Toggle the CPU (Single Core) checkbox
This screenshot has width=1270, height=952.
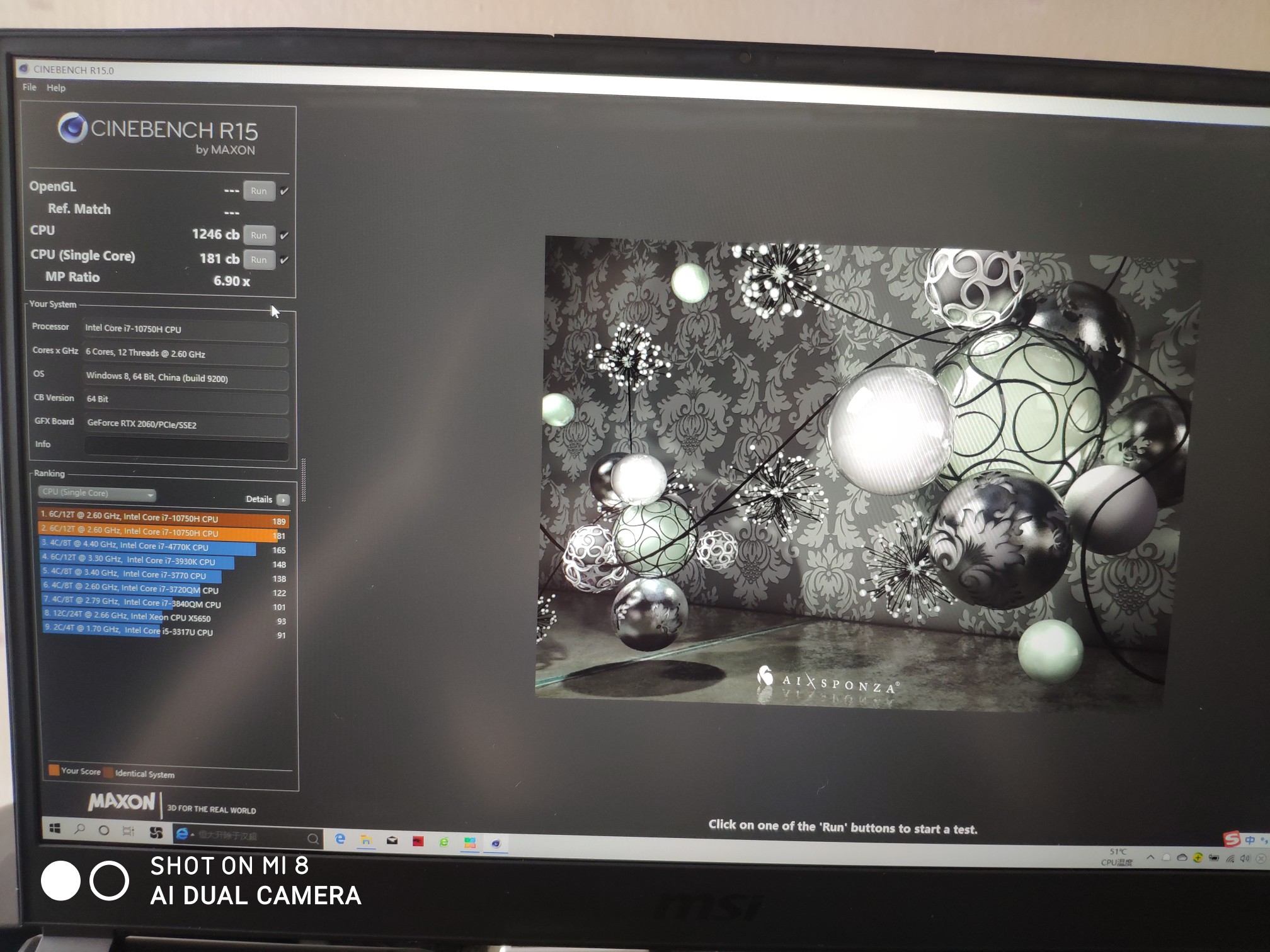coord(284,259)
